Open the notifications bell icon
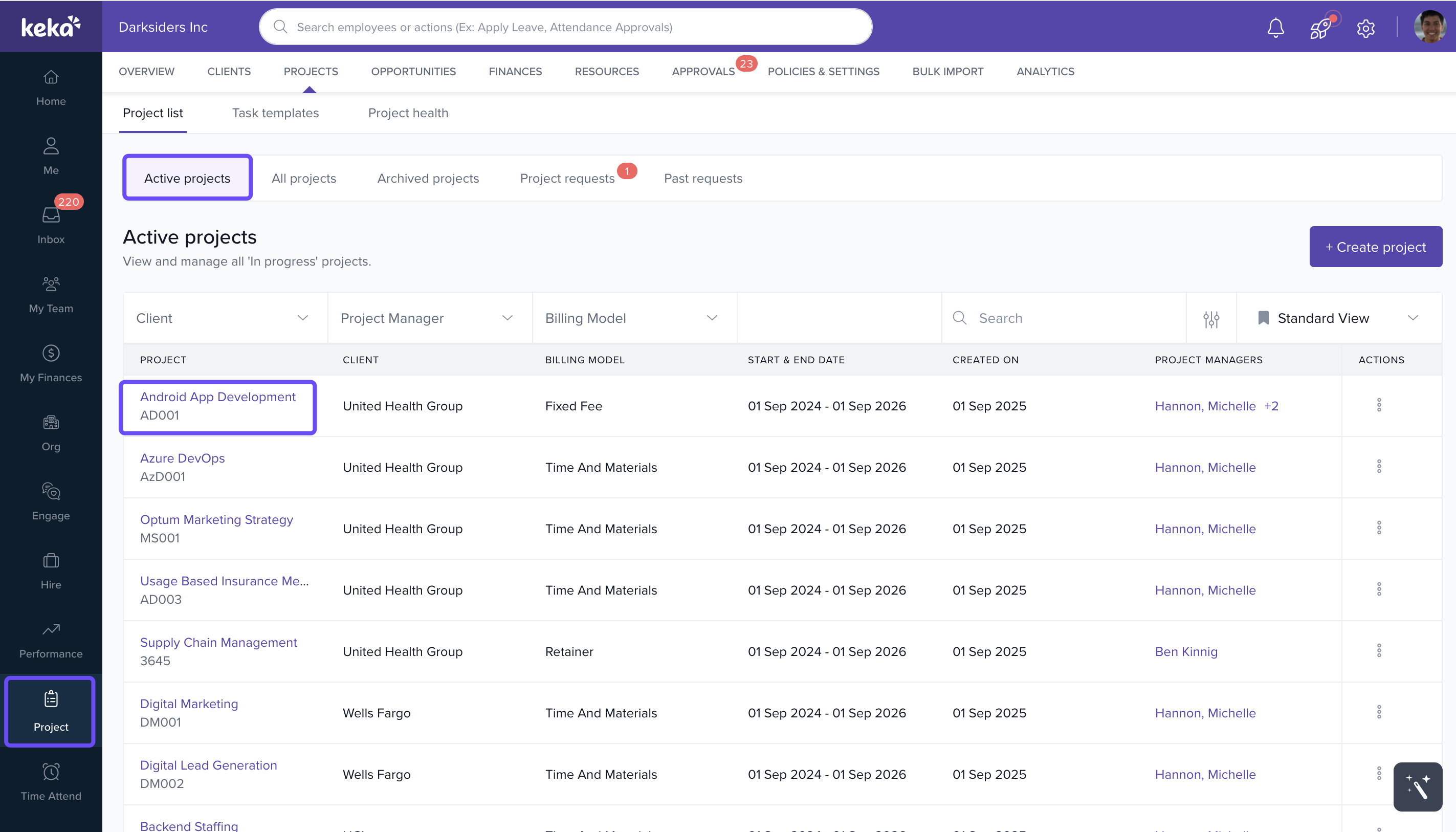 (x=1275, y=28)
